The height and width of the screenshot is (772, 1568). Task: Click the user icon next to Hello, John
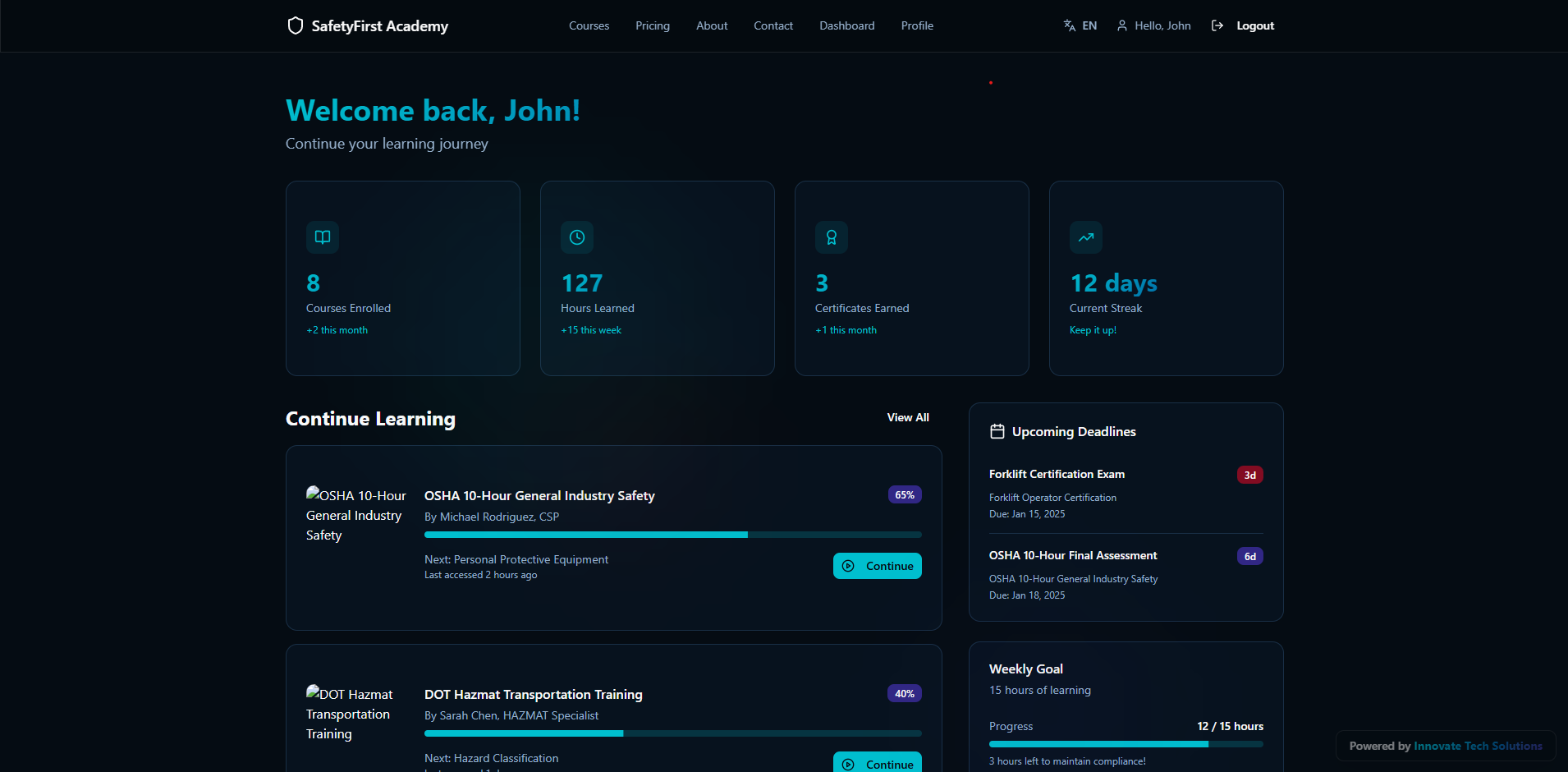[x=1122, y=25]
